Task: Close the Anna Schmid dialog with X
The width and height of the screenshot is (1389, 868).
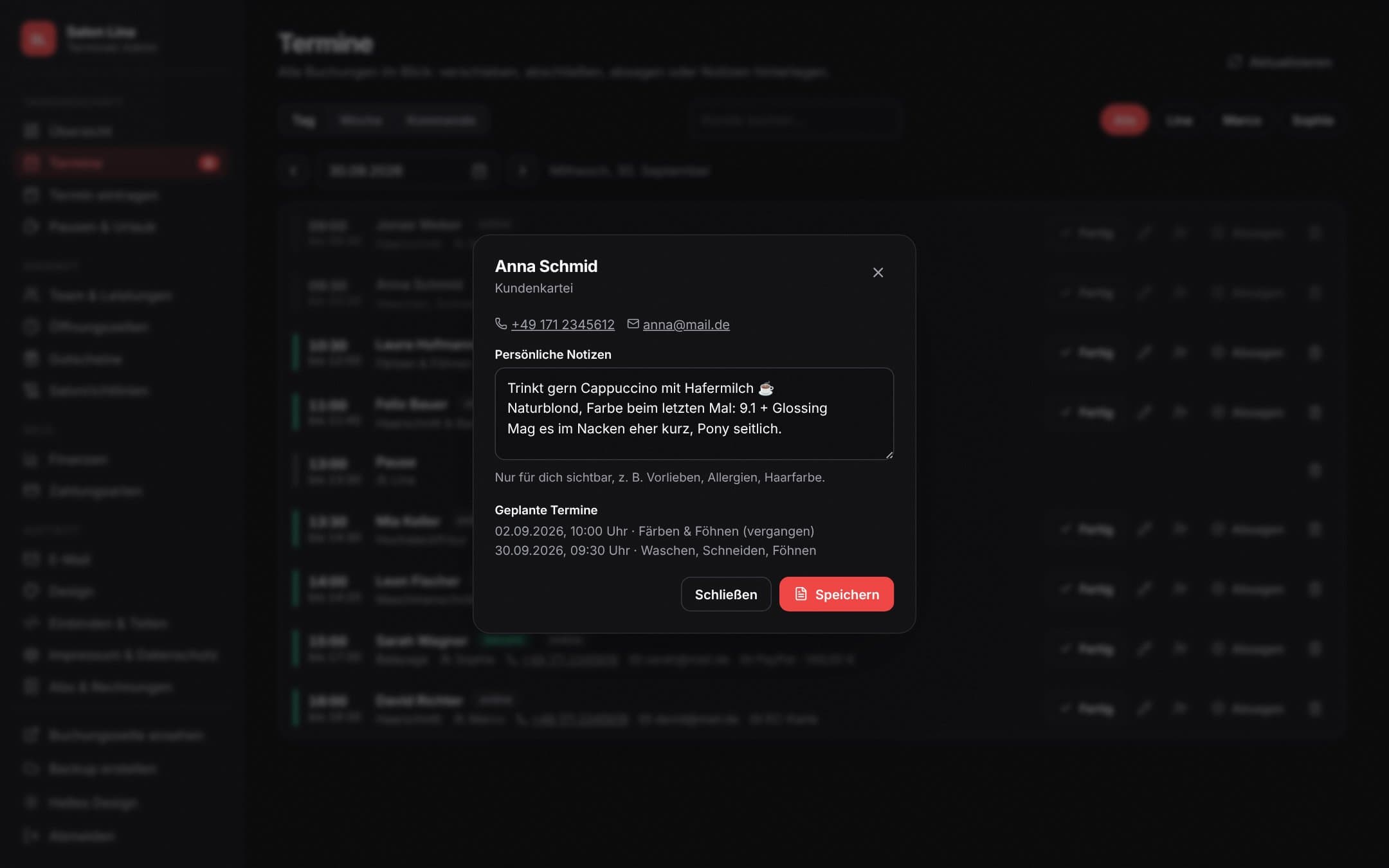Action: [878, 273]
